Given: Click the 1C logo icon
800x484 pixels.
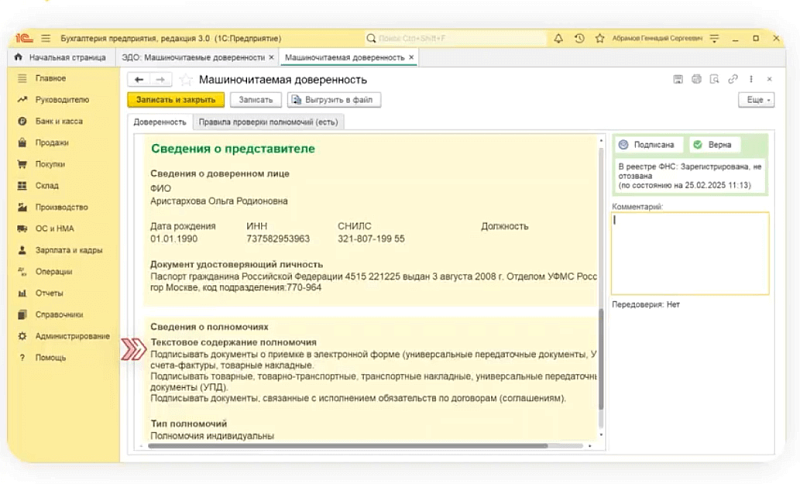Looking at the screenshot, I should click(x=24, y=38).
